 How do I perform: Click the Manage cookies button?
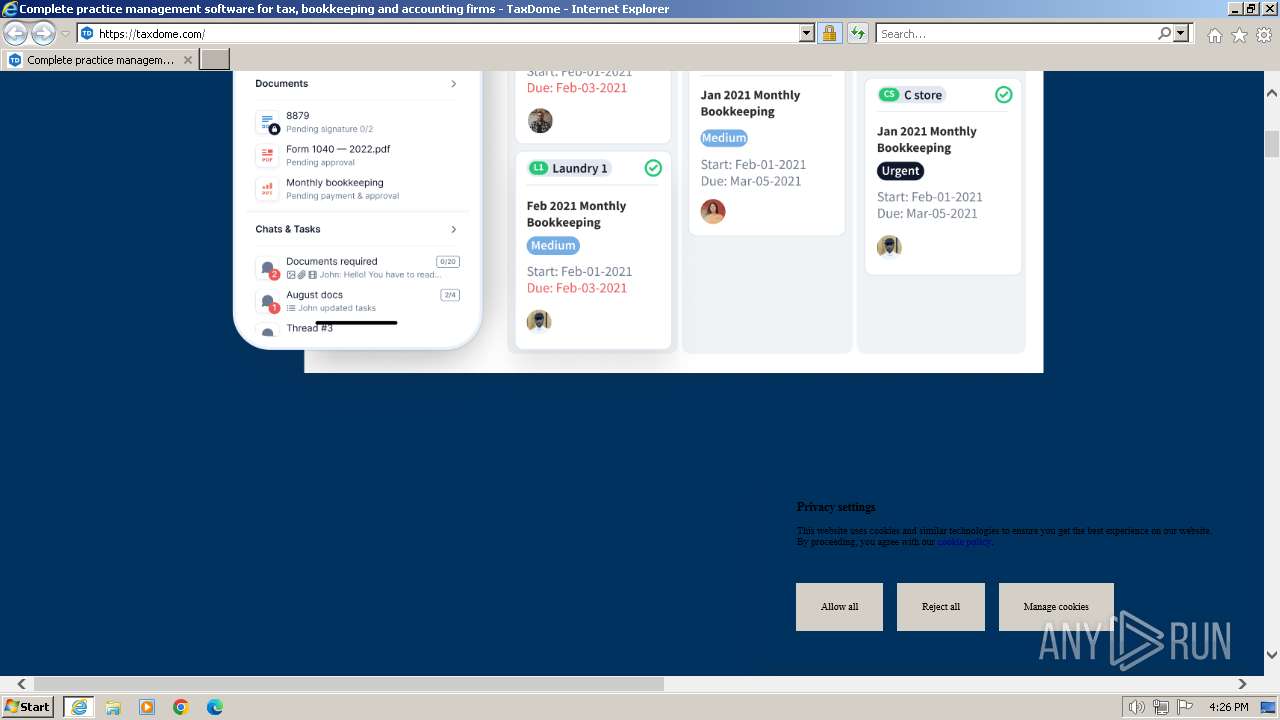pyautogui.click(x=1056, y=607)
